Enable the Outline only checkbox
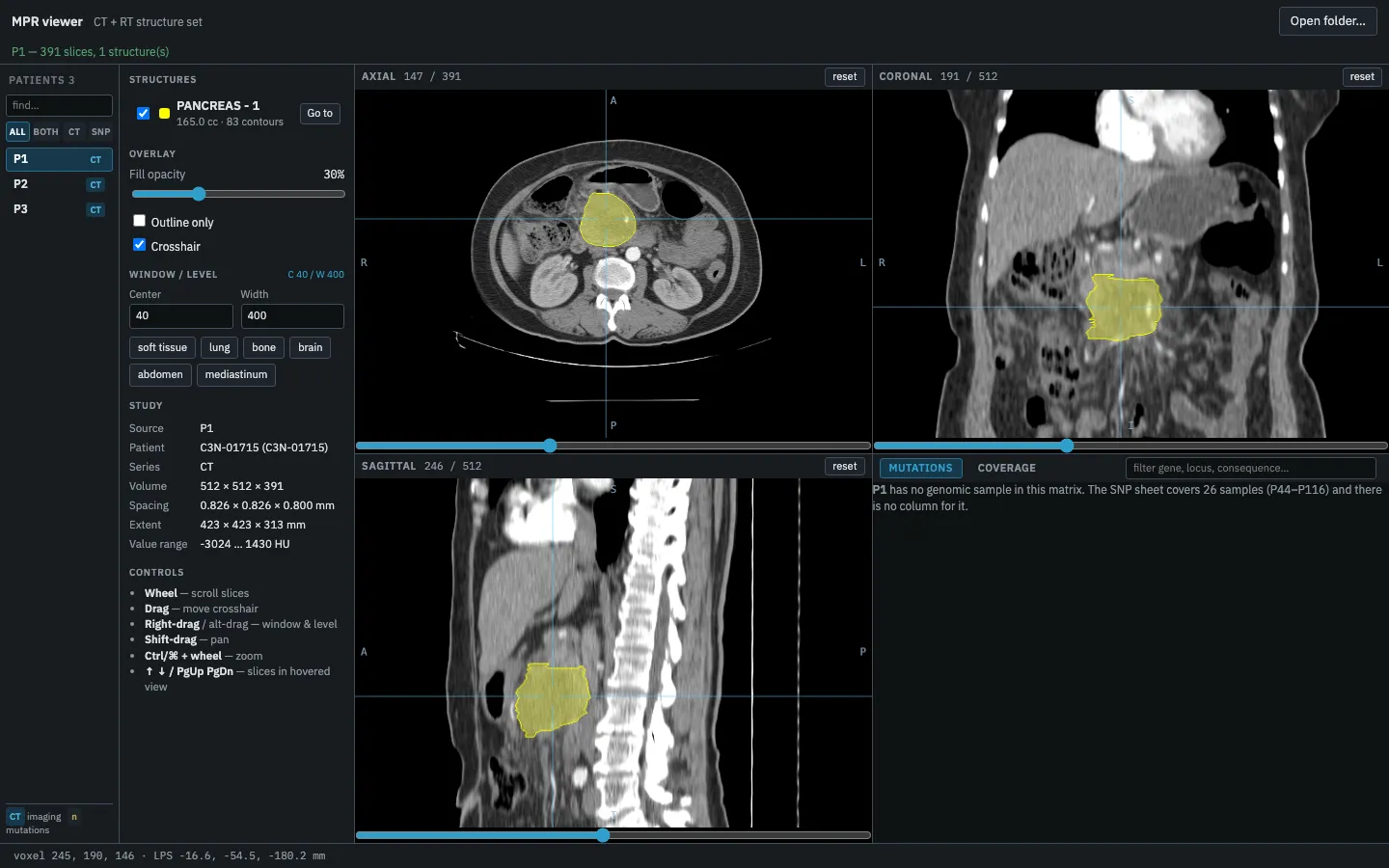 click(139, 221)
